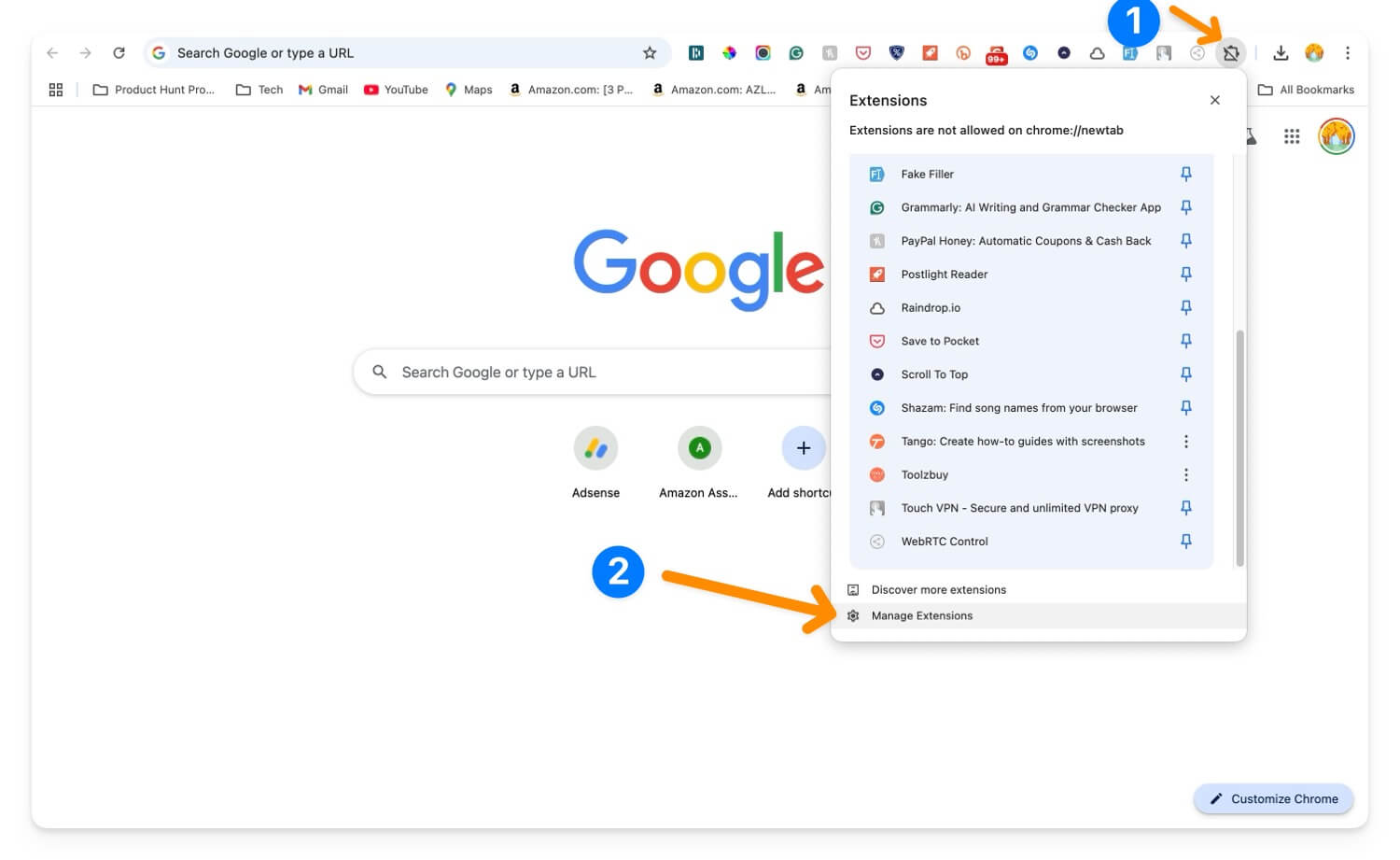Viewport: 1400px width, 860px height.
Task: Reload the page
Action: coord(119,53)
